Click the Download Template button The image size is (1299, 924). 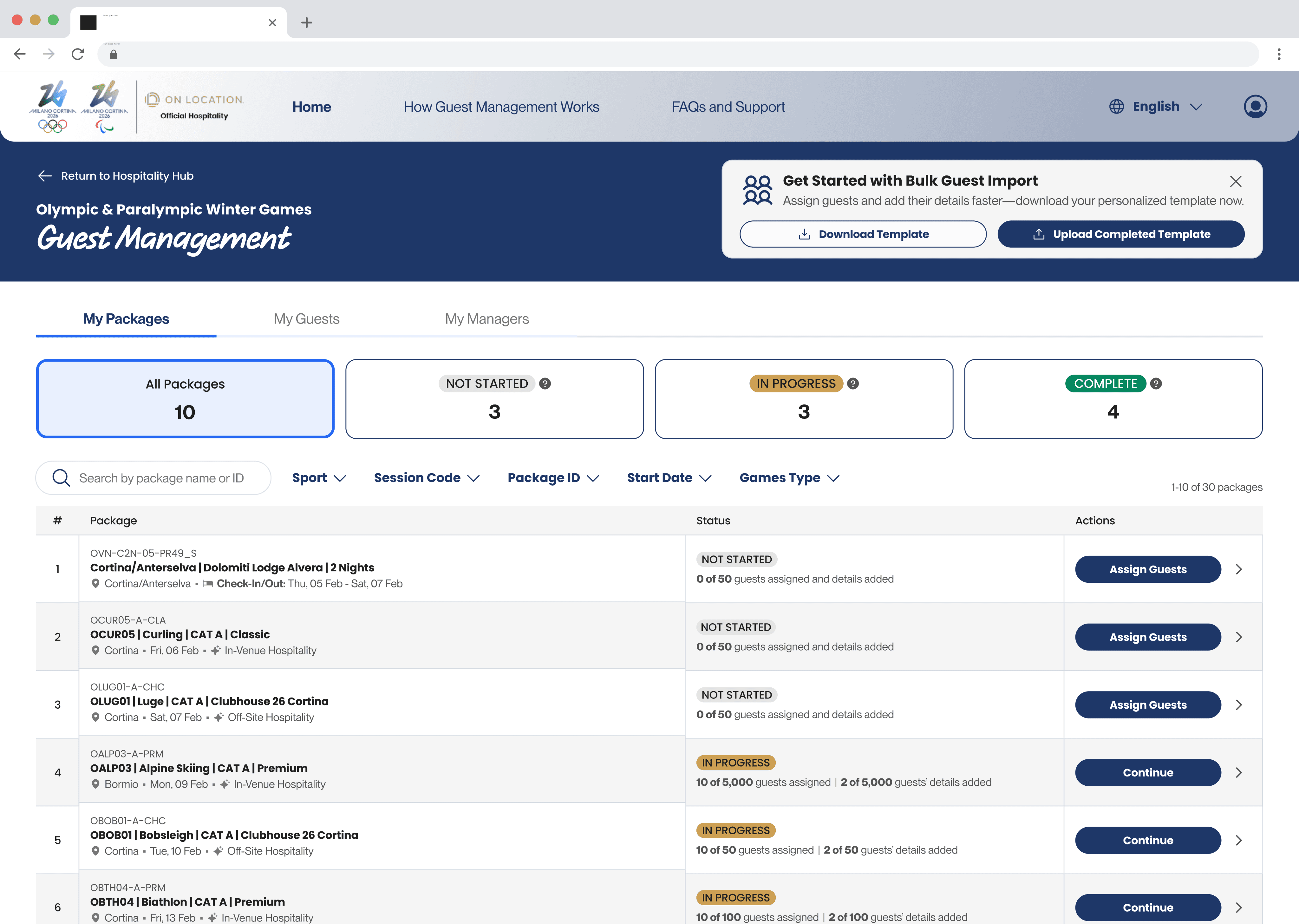coord(863,234)
